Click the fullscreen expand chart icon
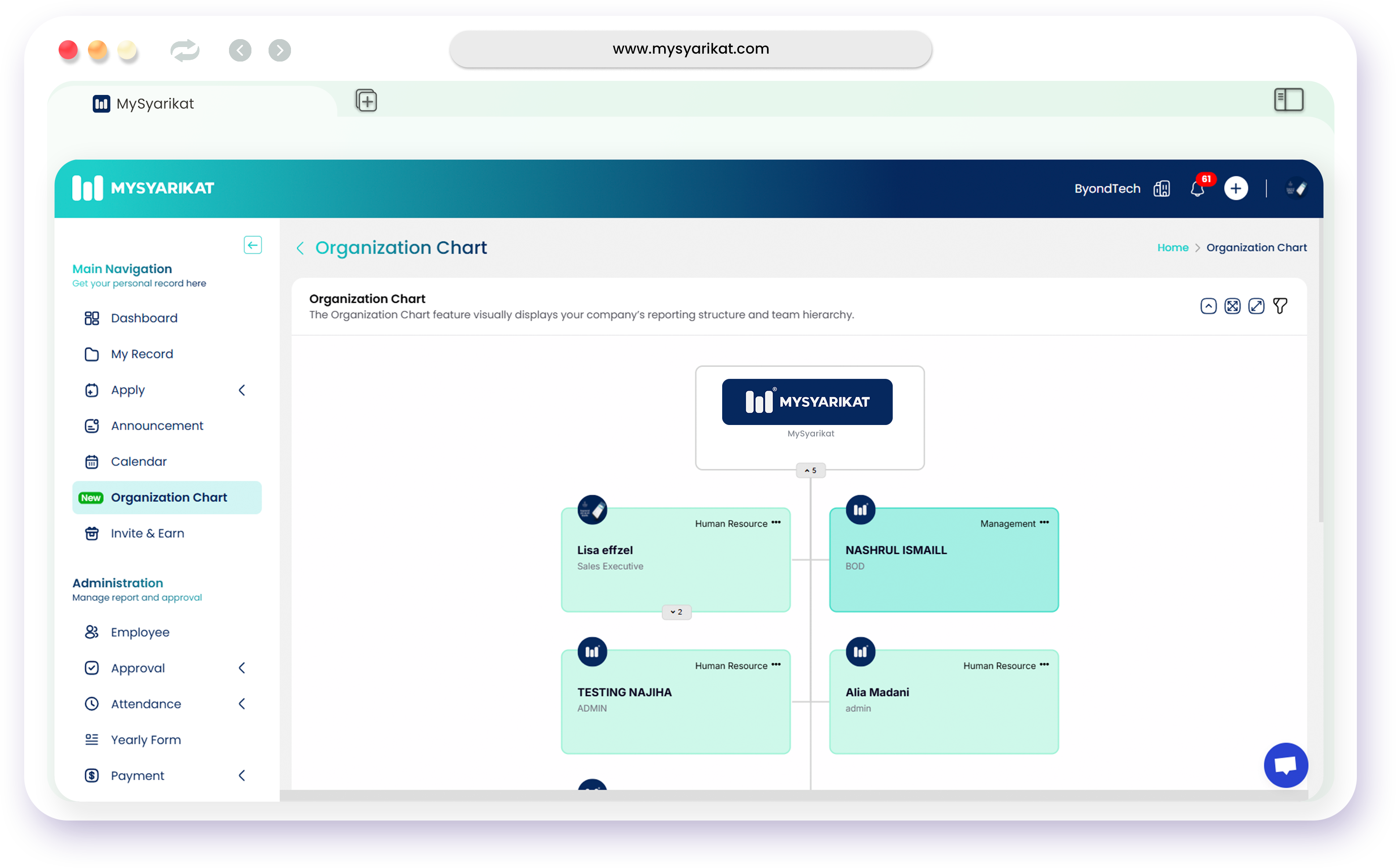 point(1256,306)
